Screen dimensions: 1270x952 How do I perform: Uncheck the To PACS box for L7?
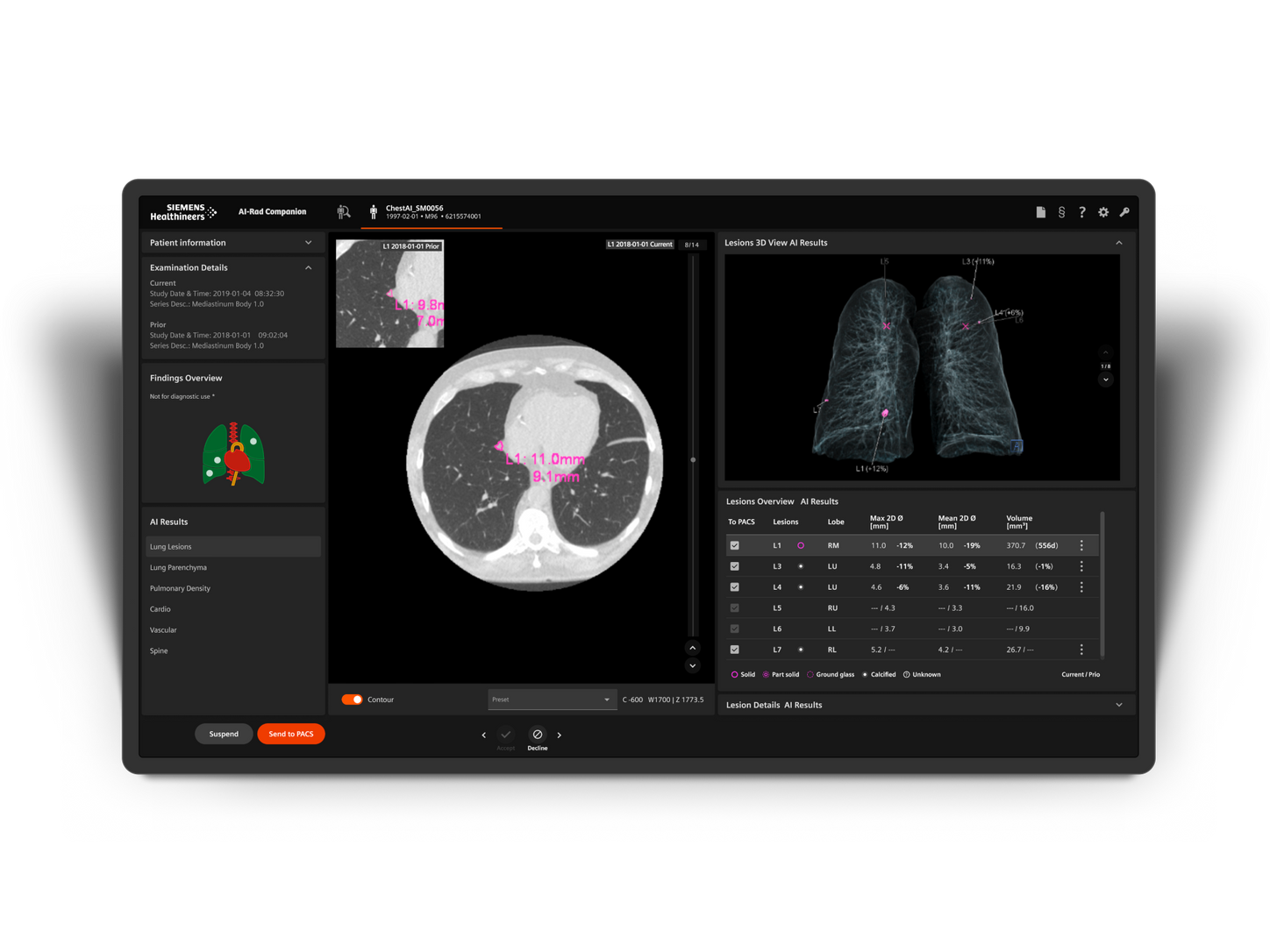[x=735, y=650]
